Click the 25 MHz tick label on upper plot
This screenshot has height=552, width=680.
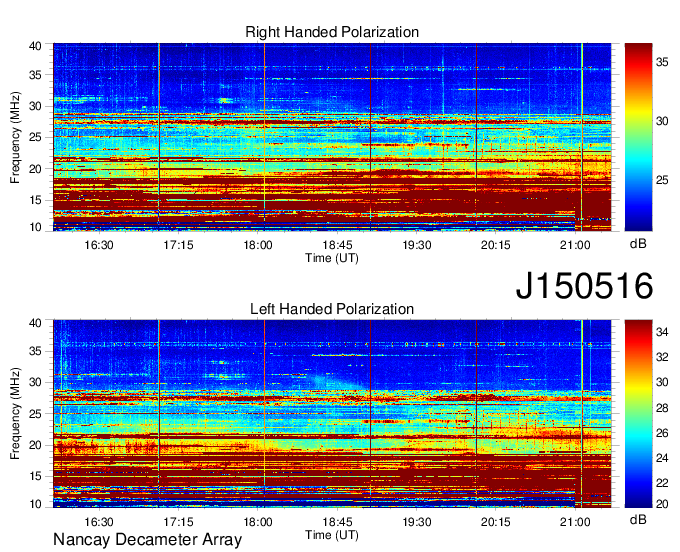tap(35, 137)
